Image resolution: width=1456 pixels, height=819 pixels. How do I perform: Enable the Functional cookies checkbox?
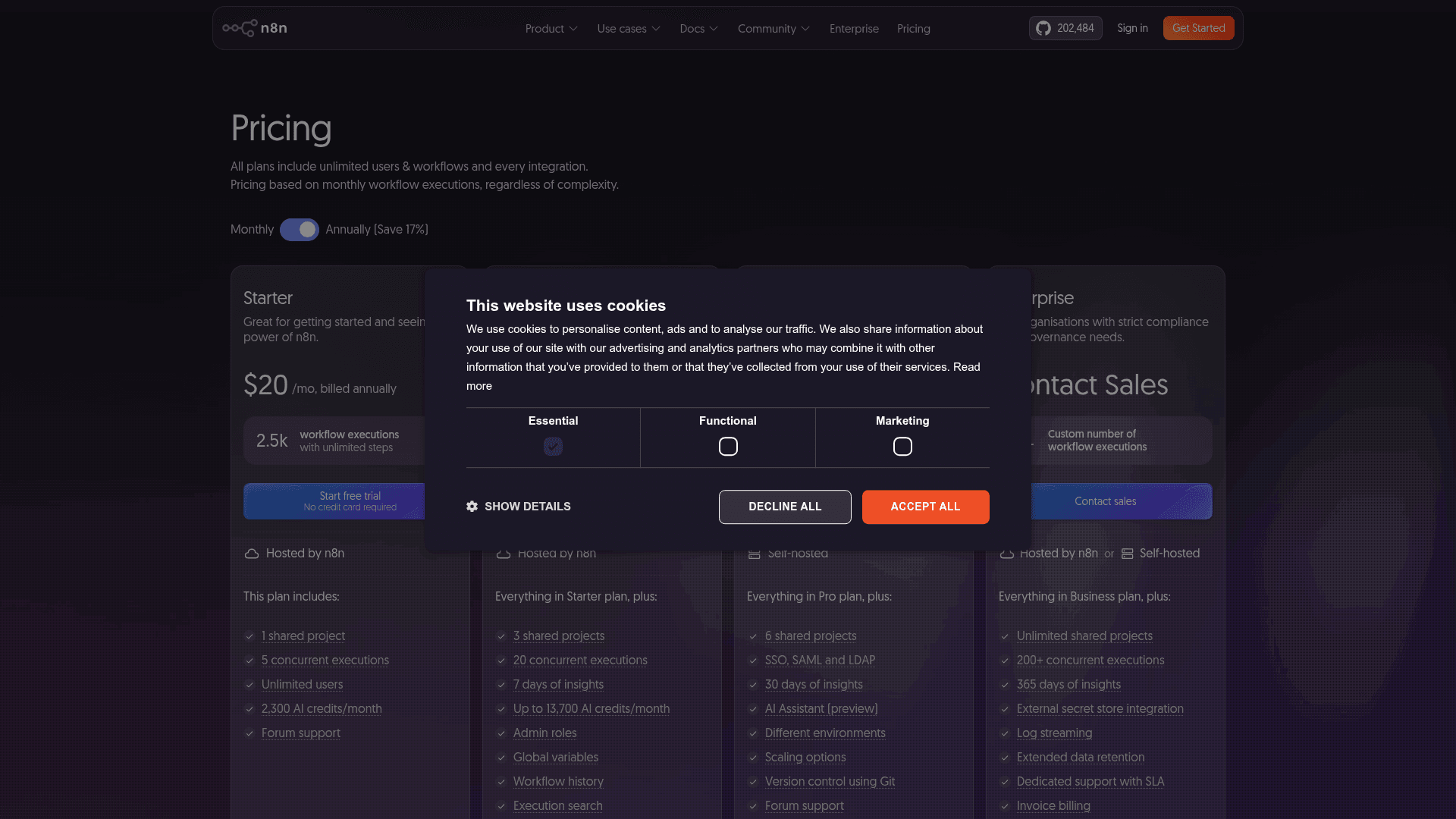tap(728, 447)
